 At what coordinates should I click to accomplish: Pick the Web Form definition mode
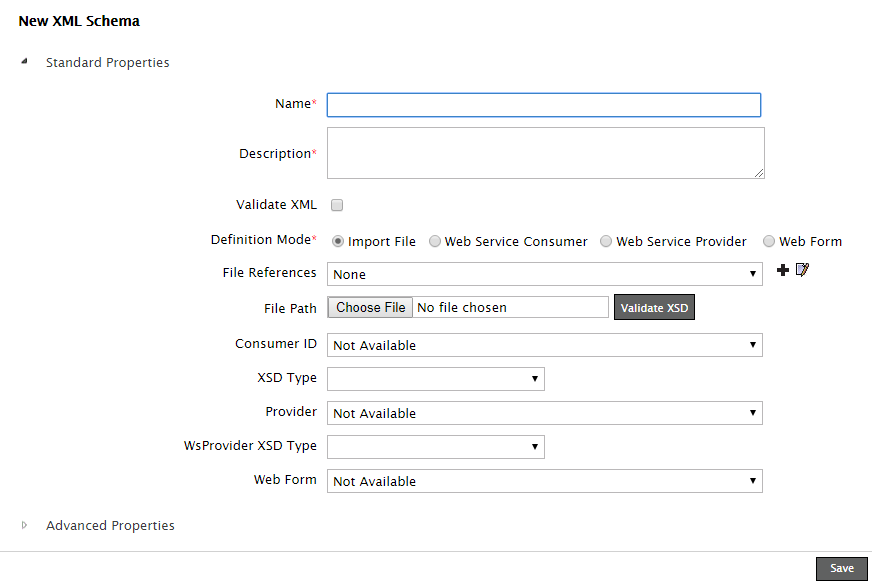[769, 241]
